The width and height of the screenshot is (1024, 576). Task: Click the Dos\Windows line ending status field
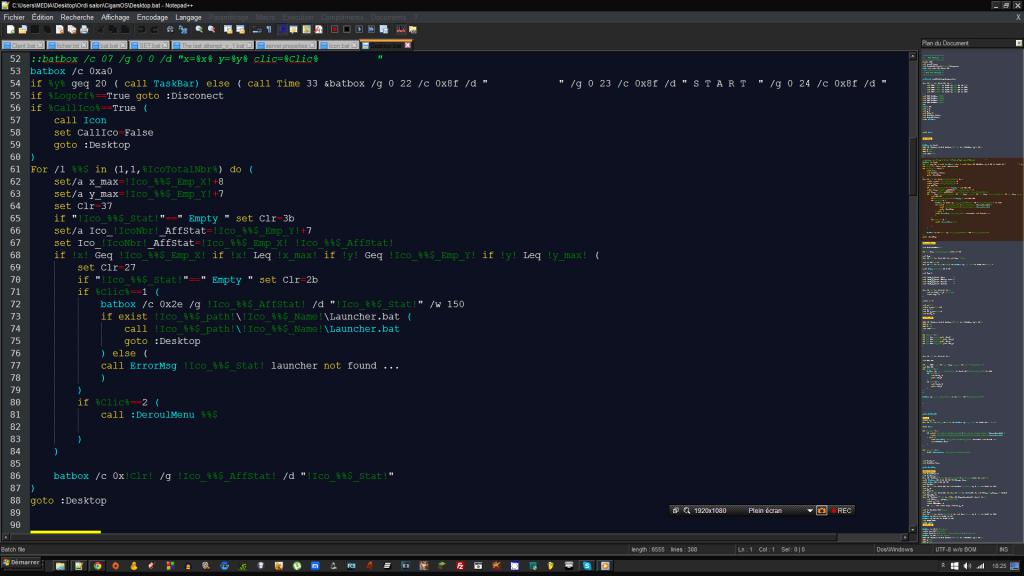894,550
